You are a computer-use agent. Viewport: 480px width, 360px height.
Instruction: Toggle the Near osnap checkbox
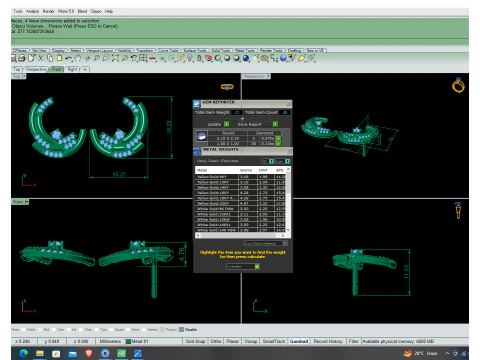[x=15, y=330]
